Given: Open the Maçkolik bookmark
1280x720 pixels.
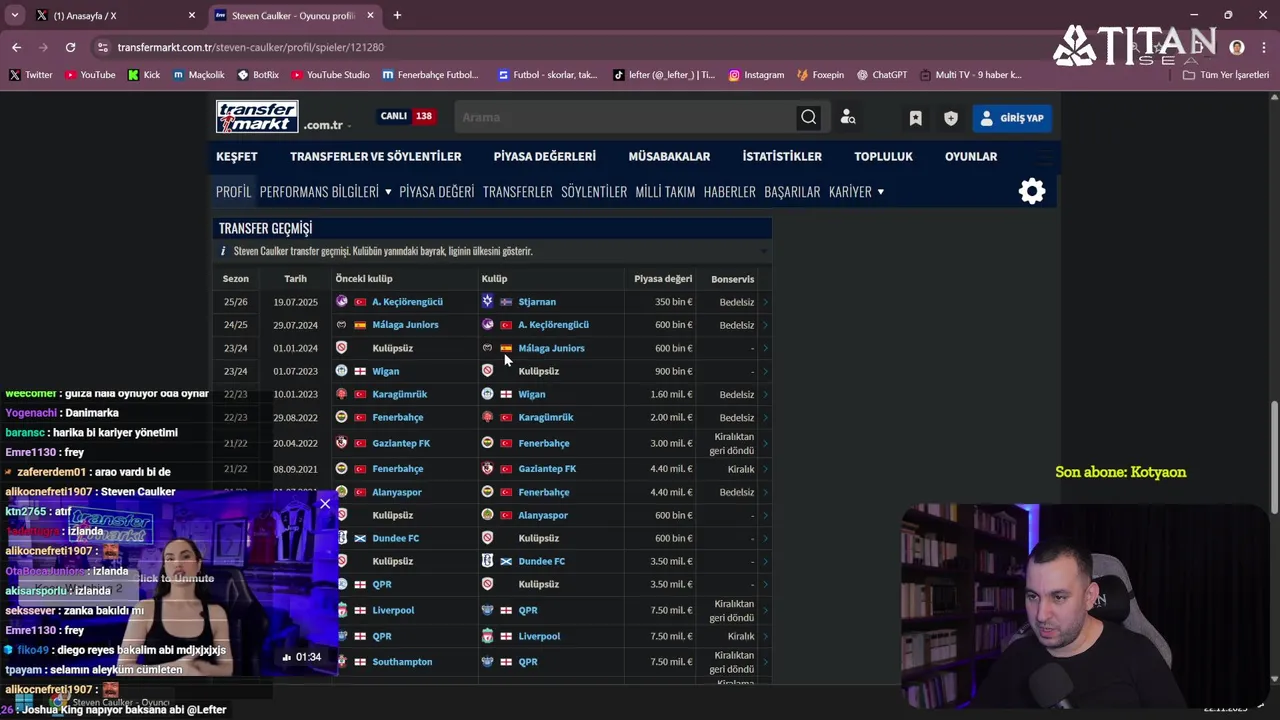Looking at the screenshot, I should coord(198,74).
